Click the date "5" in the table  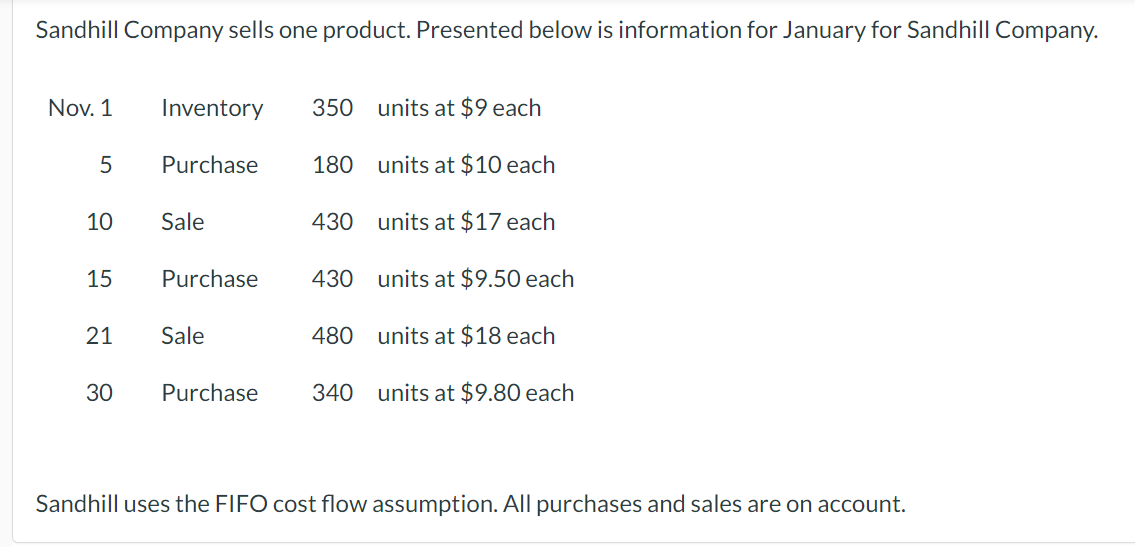[105, 165]
